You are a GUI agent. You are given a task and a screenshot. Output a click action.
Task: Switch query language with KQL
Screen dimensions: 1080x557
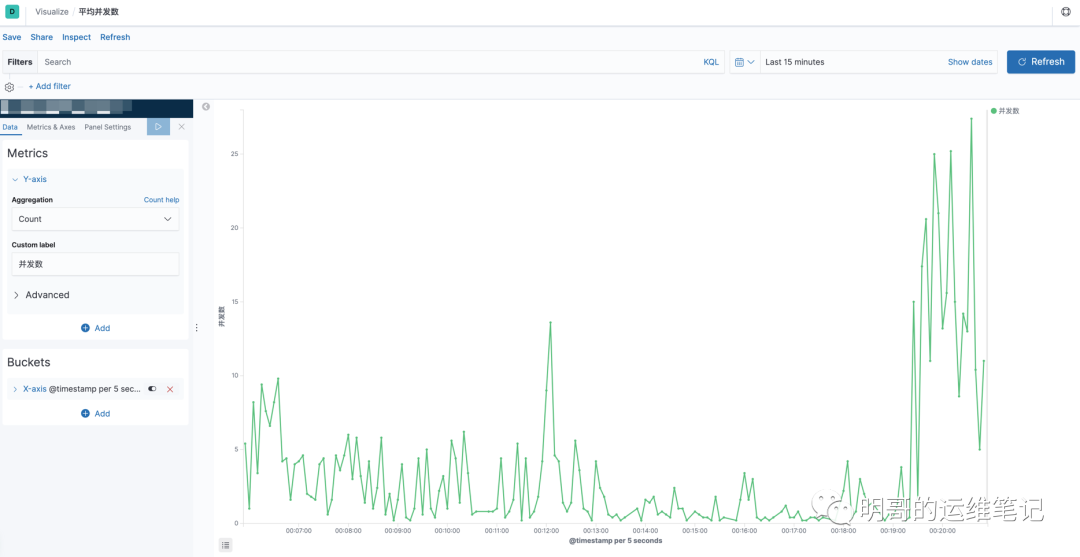711,62
